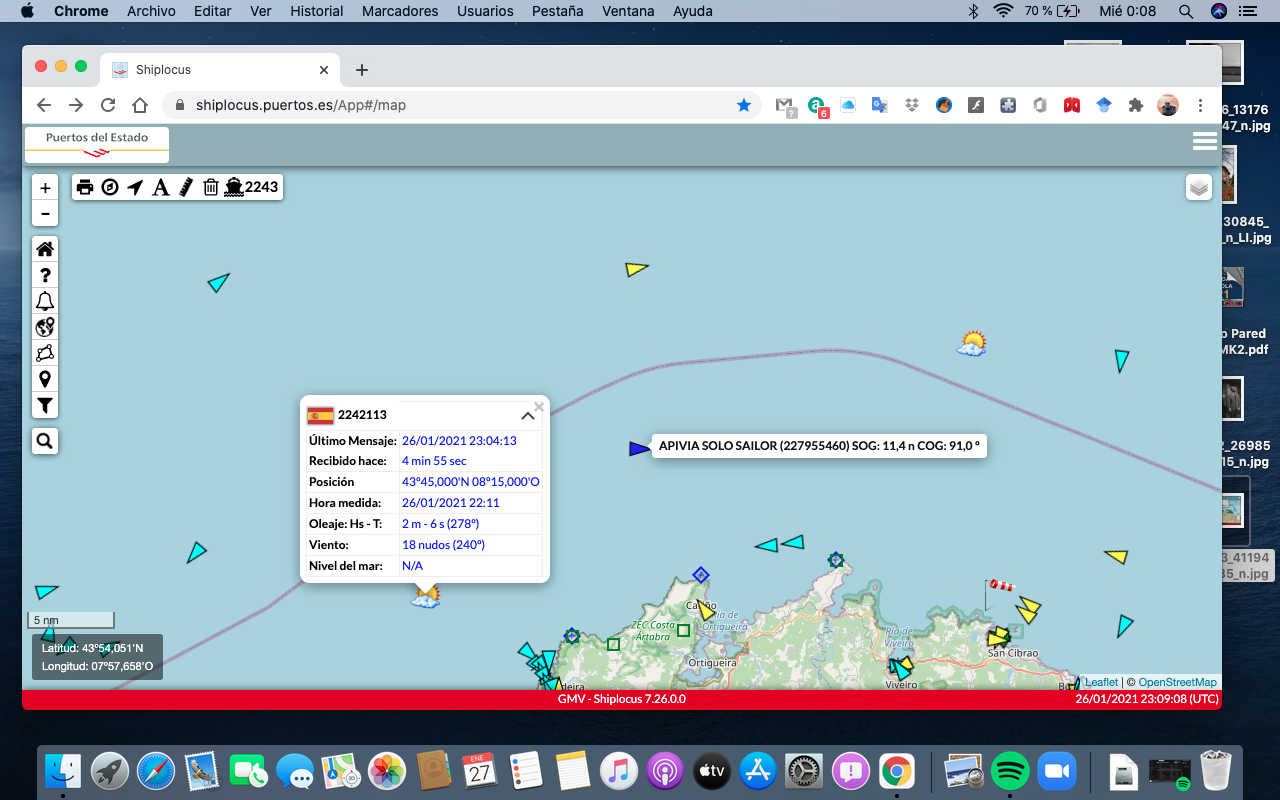Launch Zoom from the Dock
The image size is (1280, 800).
coord(1055,771)
